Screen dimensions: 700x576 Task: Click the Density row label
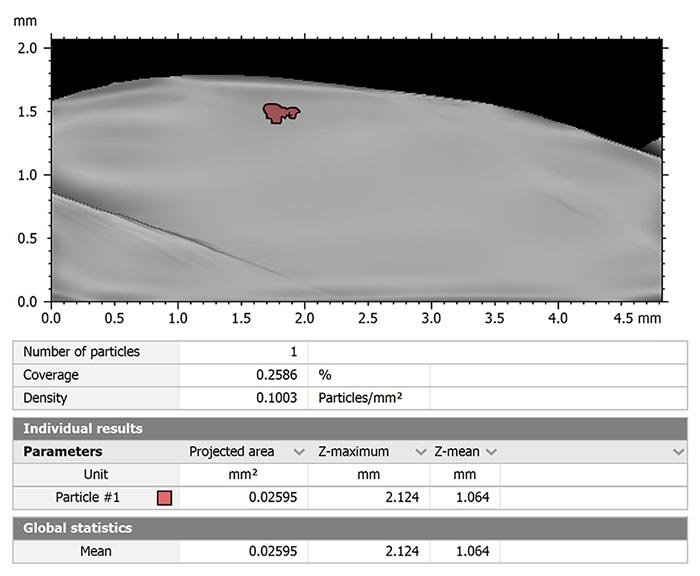tap(45, 398)
